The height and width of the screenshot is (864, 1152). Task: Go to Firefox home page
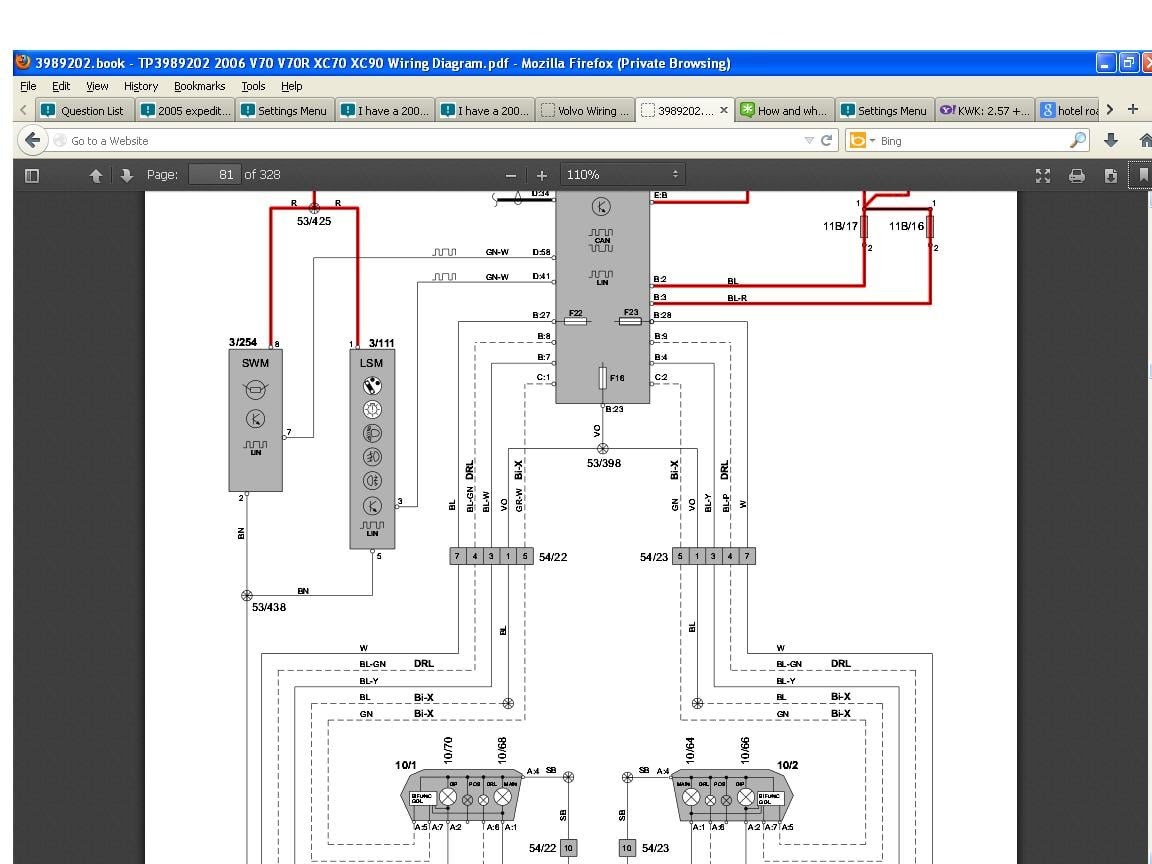point(1145,140)
